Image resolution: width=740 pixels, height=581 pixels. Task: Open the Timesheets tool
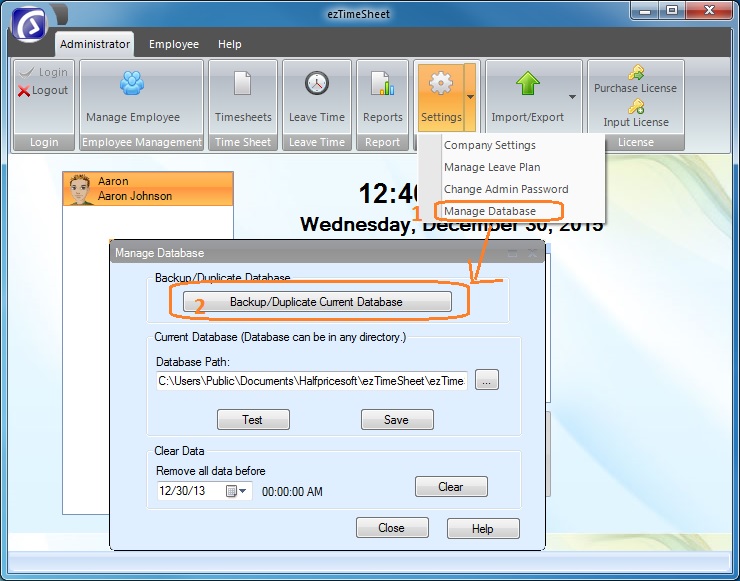(x=243, y=84)
